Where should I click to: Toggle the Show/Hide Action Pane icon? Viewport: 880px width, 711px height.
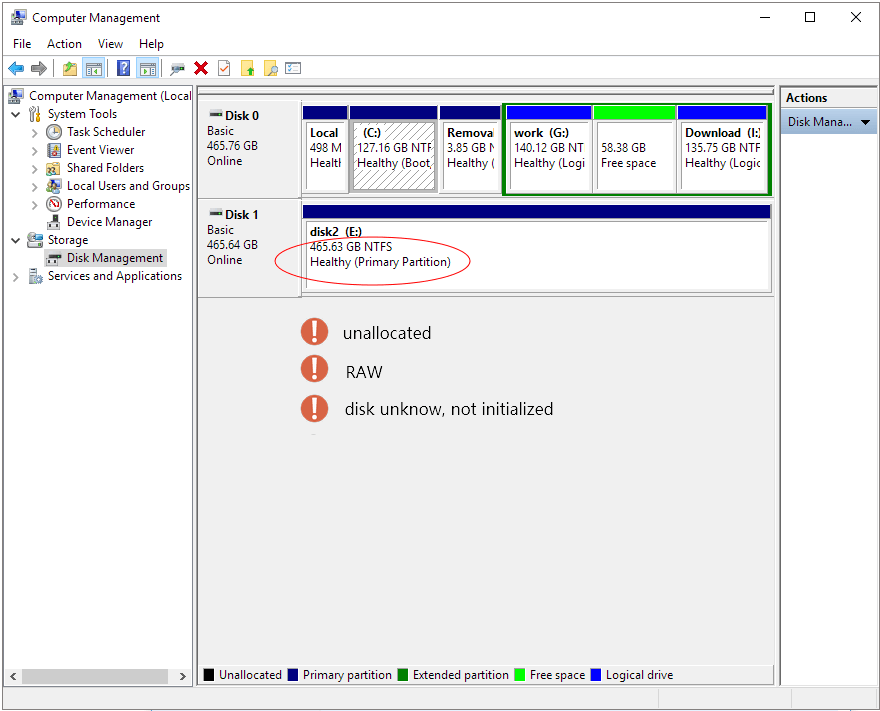[148, 68]
